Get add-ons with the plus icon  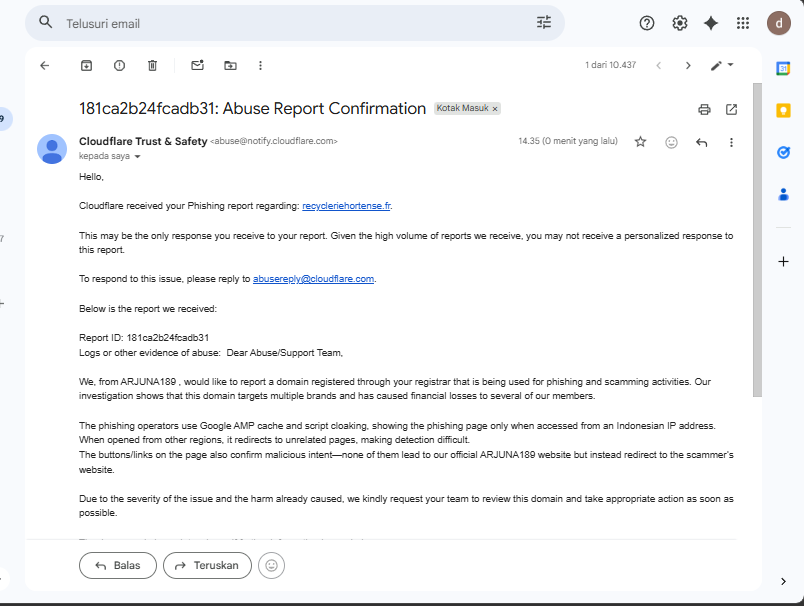[783, 262]
